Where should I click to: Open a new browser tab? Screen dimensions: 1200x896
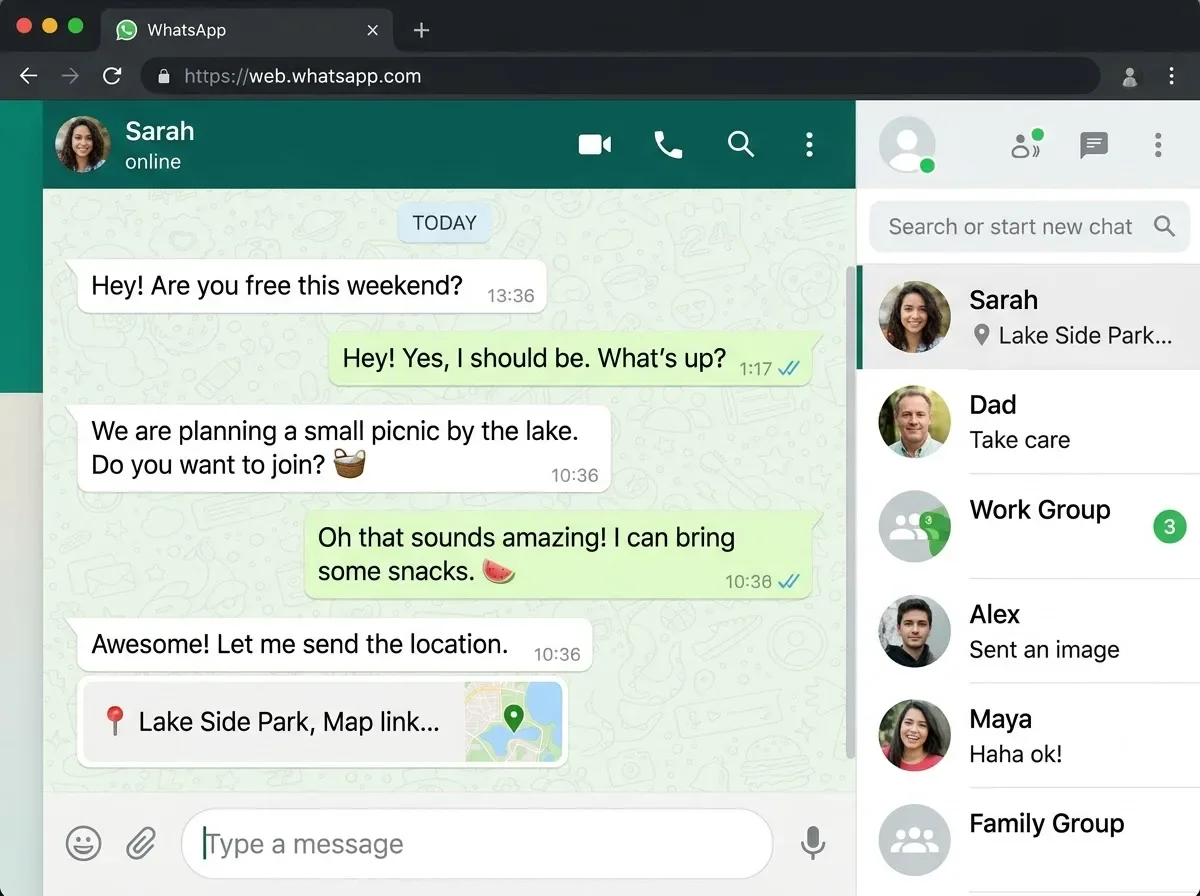point(421,30)
